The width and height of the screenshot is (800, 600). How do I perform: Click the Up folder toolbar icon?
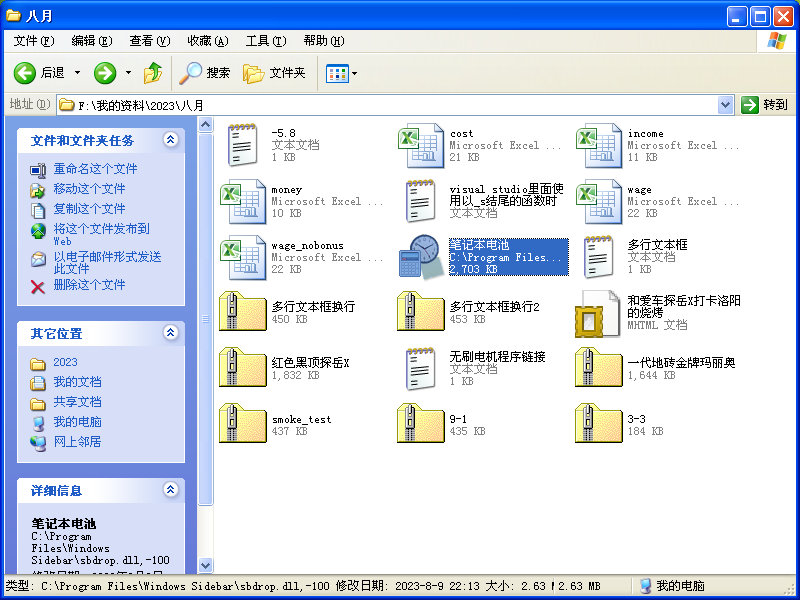pyautogui.click(x=153, y=73)
